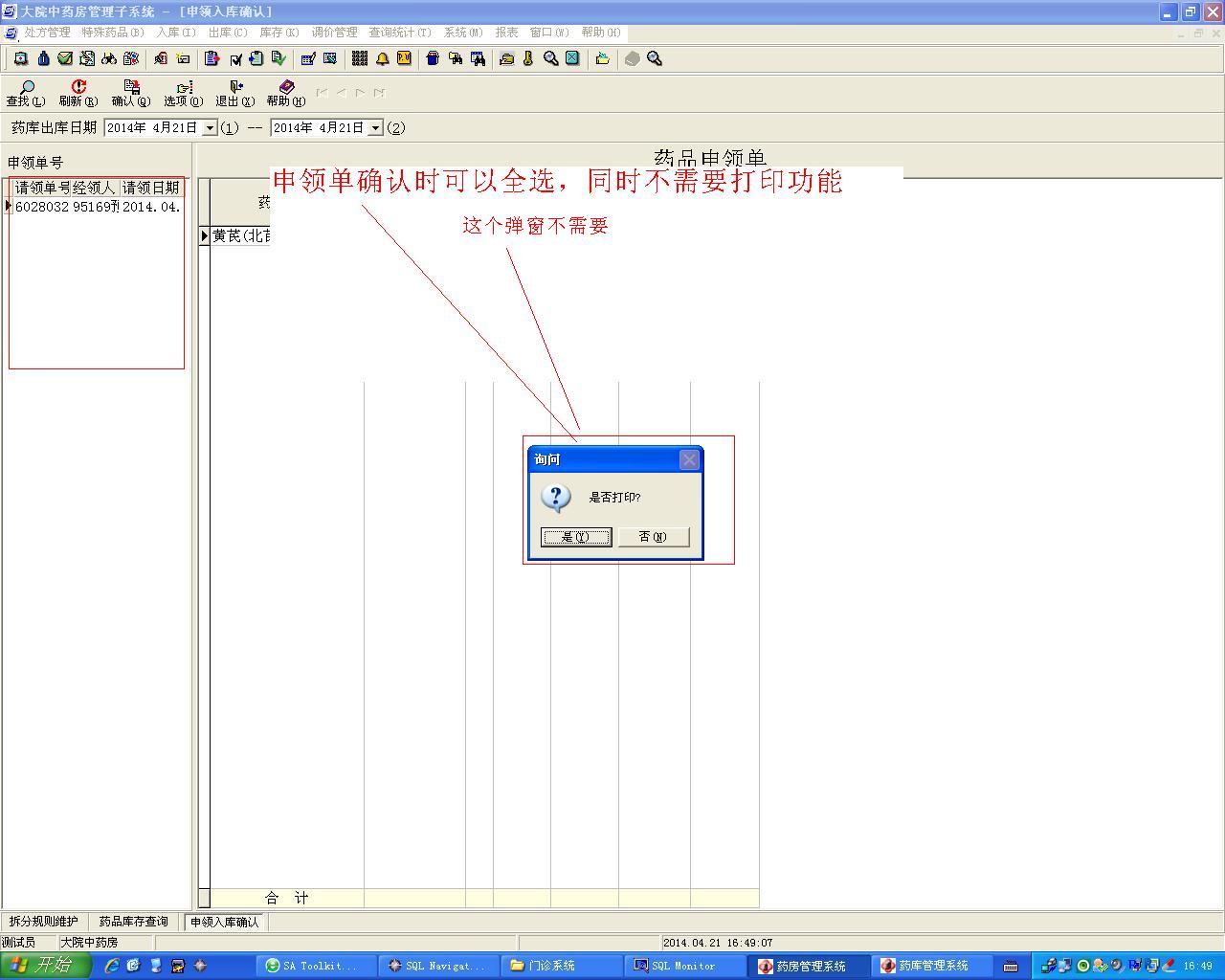Click the 请领日期 column header
This screenshot has height=980, width=1225.
click(x=151, y=188)
